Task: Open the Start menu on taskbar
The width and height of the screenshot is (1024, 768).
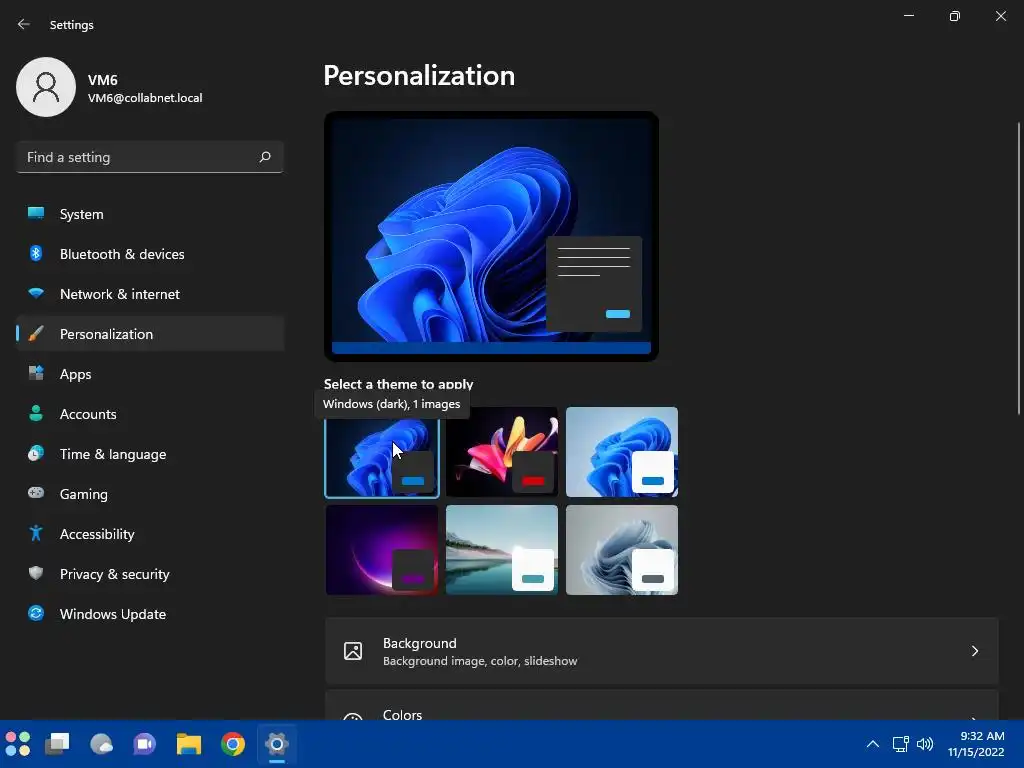Action: click(x=18, y=744)
